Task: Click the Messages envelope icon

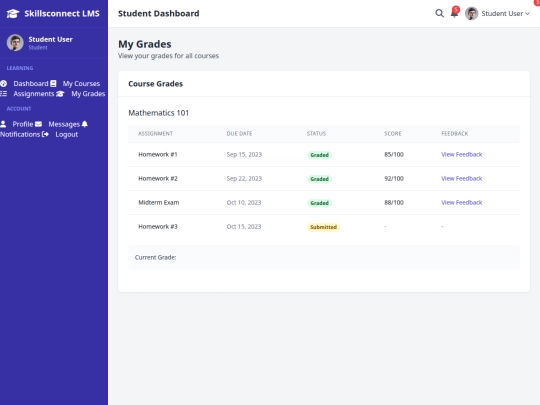Action: pos(38,124)
